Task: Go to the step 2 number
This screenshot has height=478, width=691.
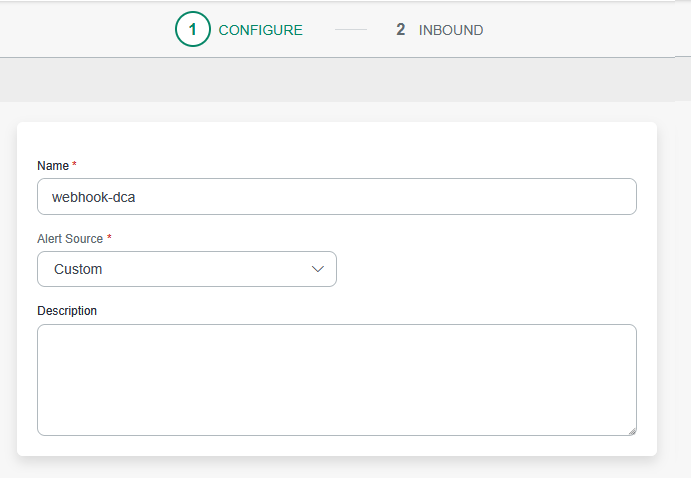Action: (x=401, y=30)
